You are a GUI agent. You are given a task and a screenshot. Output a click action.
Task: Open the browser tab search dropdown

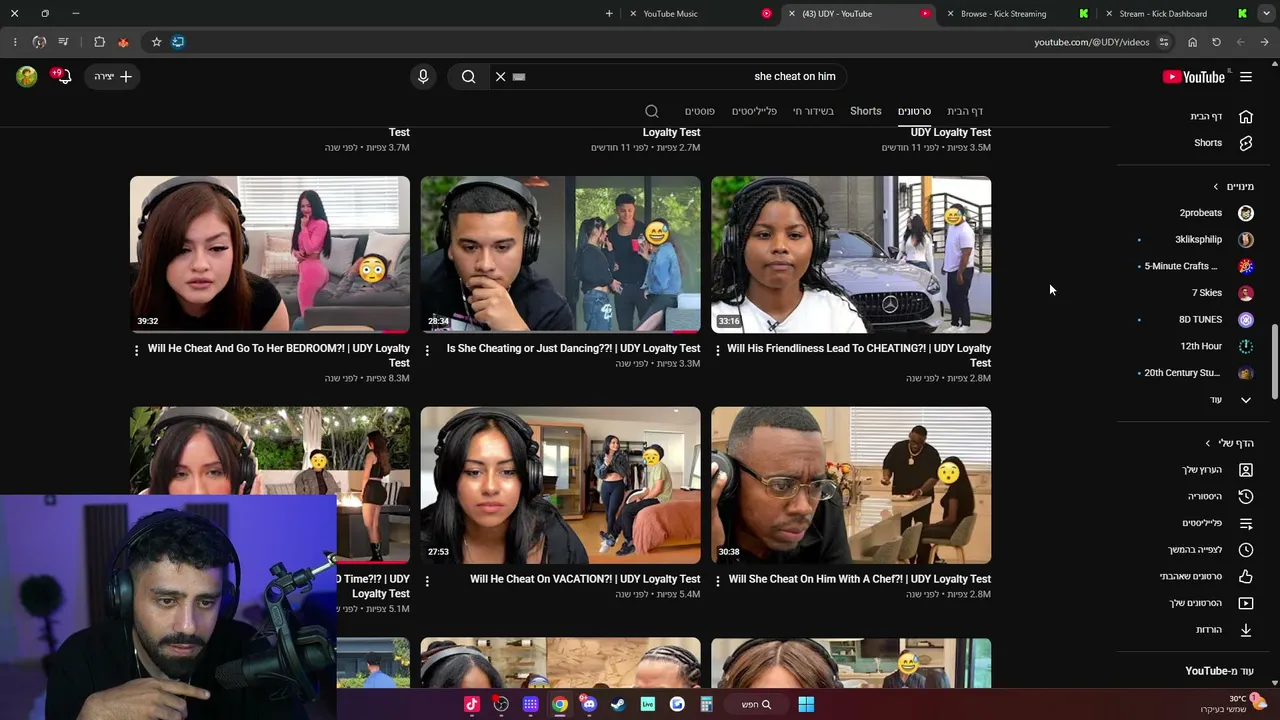coord(1264,14)
